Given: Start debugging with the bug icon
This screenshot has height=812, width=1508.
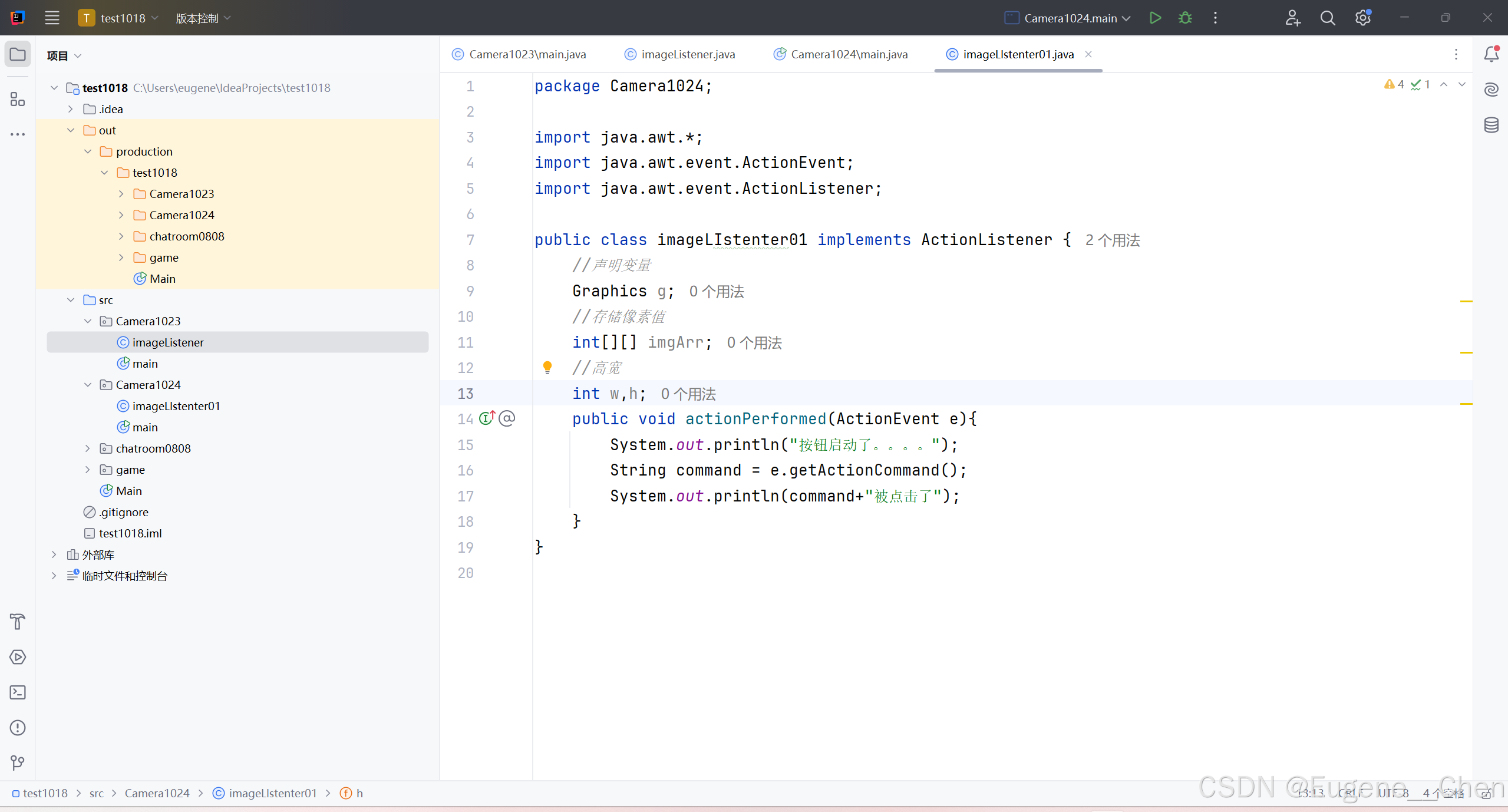Looking at the screenshot, I should coord(1185,18).
